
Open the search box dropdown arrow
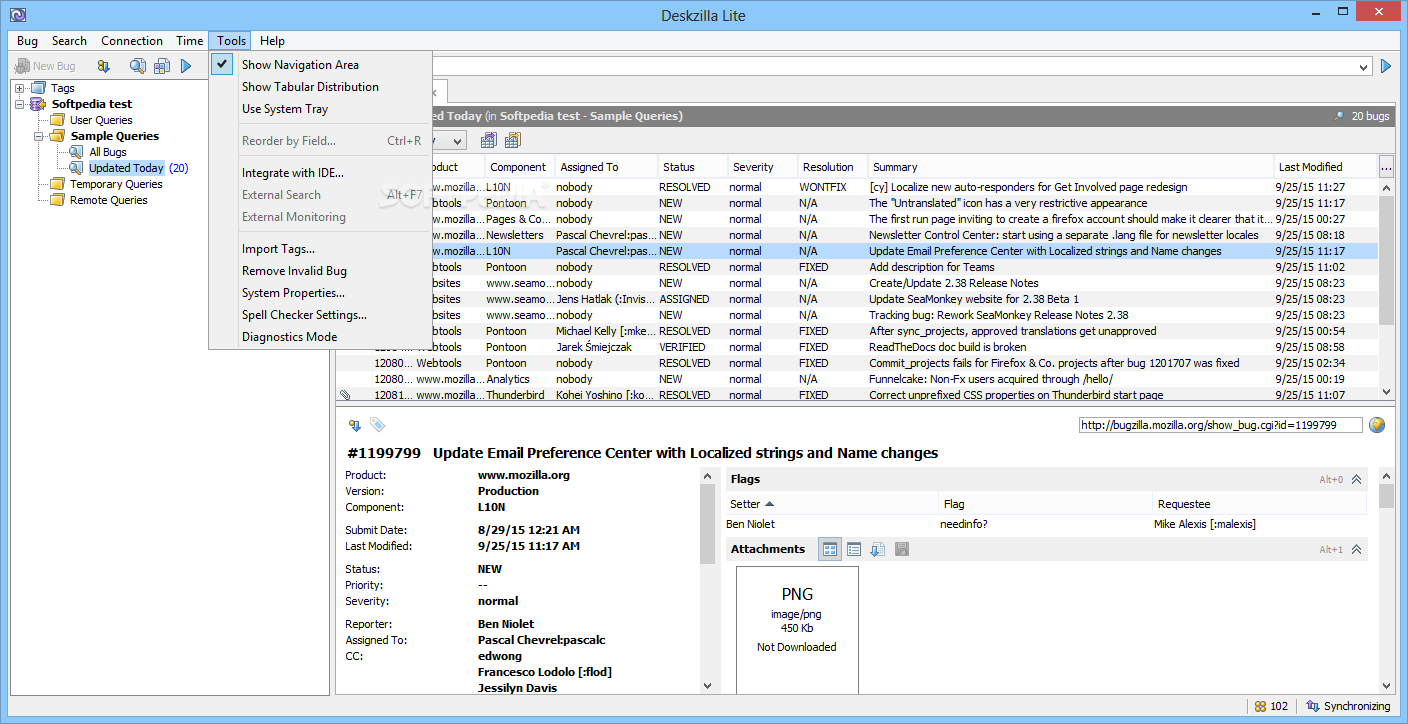pyautogui.click(x=1364, y=67)
